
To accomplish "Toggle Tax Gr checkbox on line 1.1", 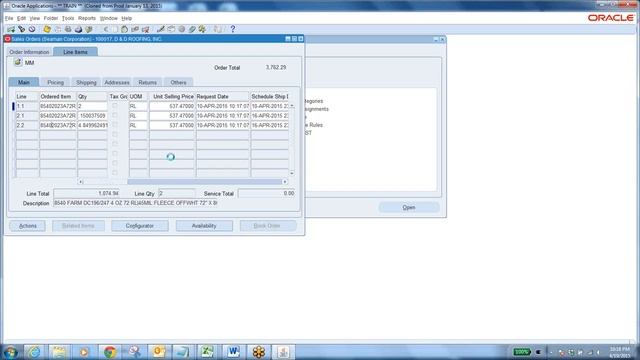I will click(115, 106).
